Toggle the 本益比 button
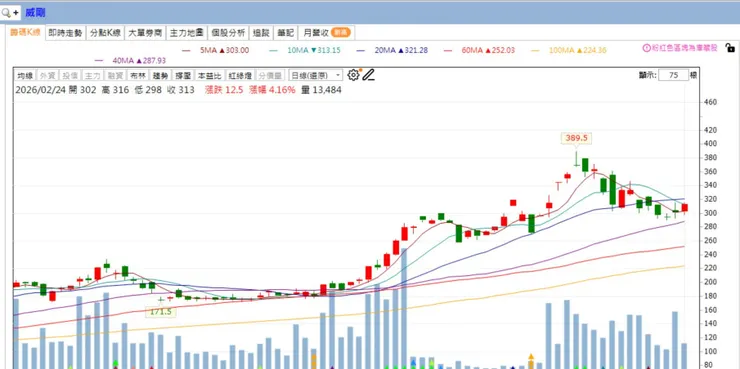 209,75
